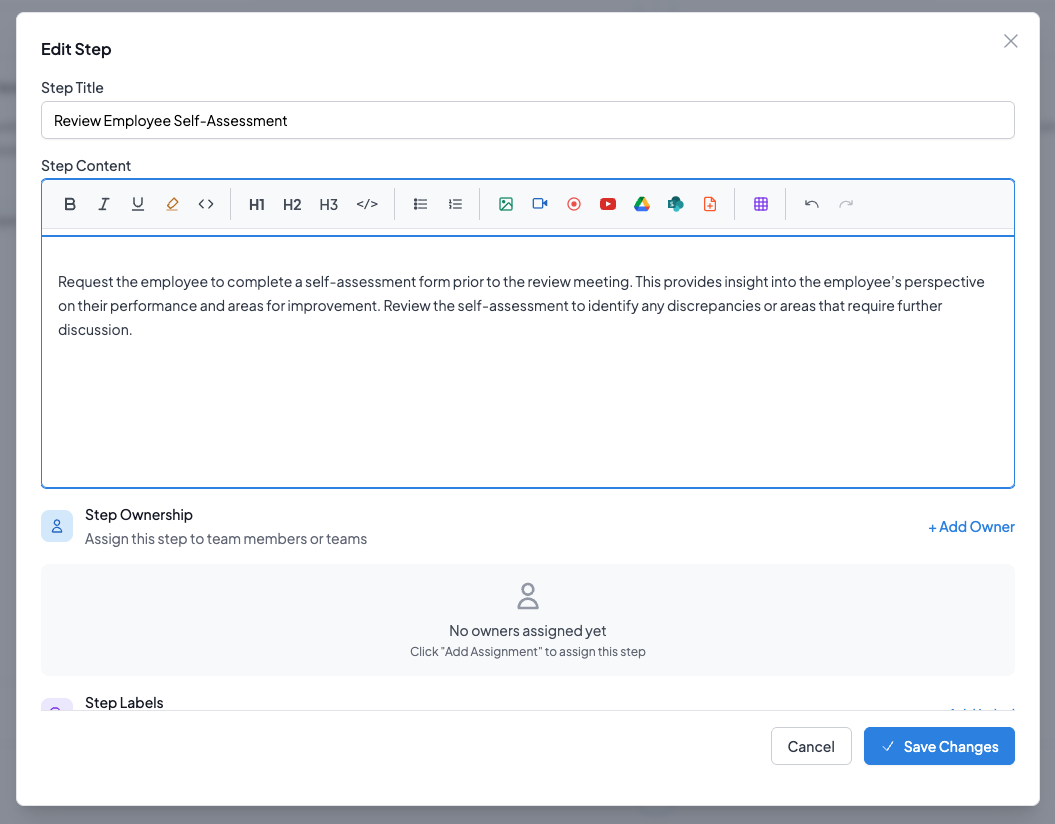Screen dimensions: 1055x824
Task: Attach a SharePoint file
Action: pos(676,204)
